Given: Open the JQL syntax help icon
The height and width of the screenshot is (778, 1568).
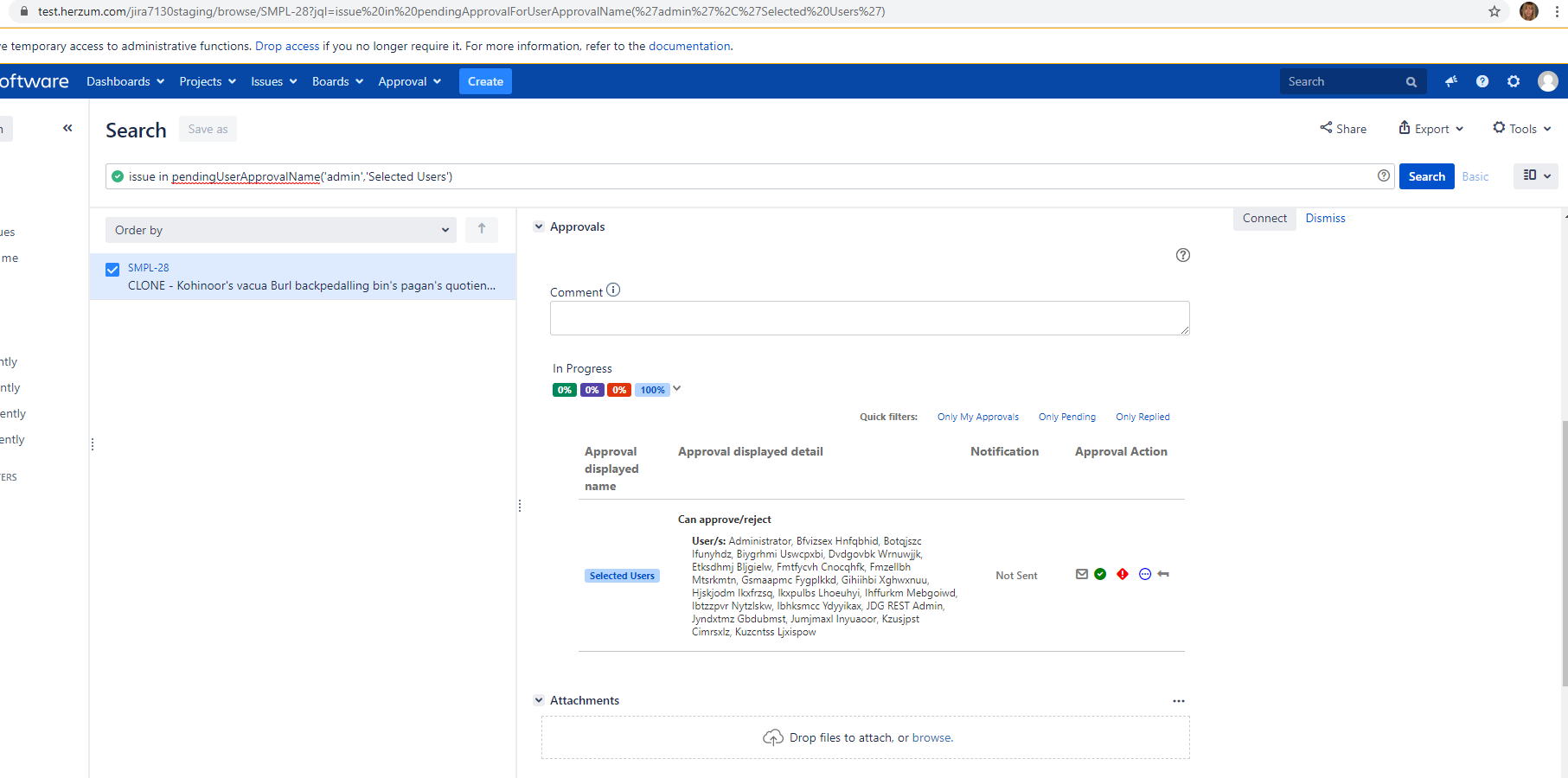Looking at the screenshot, I should click(x=1384, y=175).
